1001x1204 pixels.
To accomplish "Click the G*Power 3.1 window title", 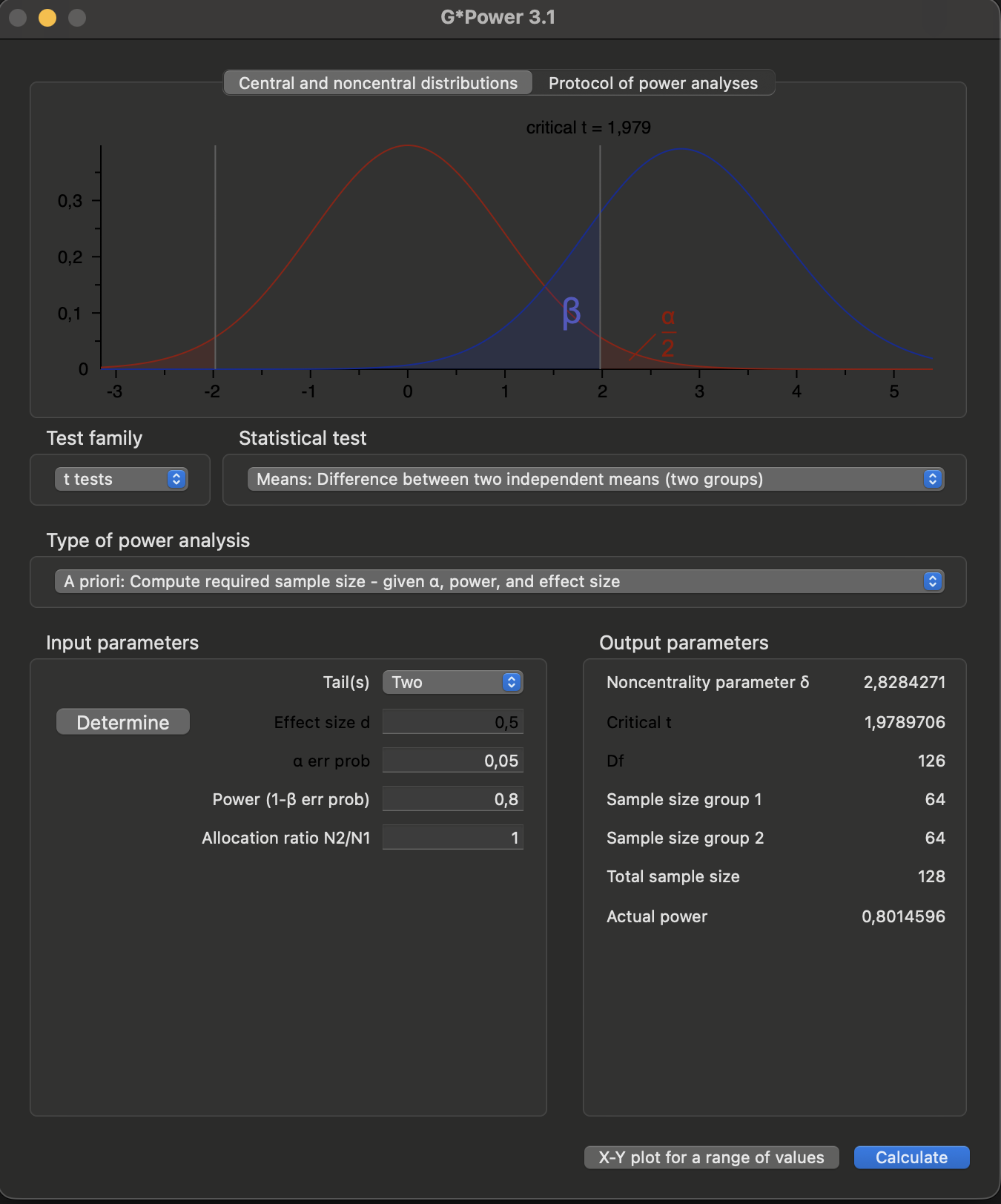I will pyautogui.click(x=498, y=17).
